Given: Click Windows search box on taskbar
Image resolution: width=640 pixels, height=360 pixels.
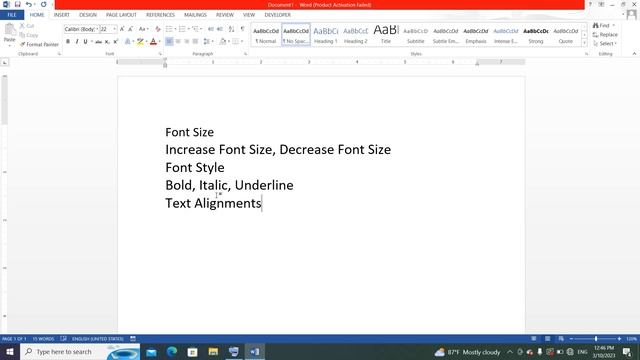Looking at the screenshot, I should [x=80, y=352].
